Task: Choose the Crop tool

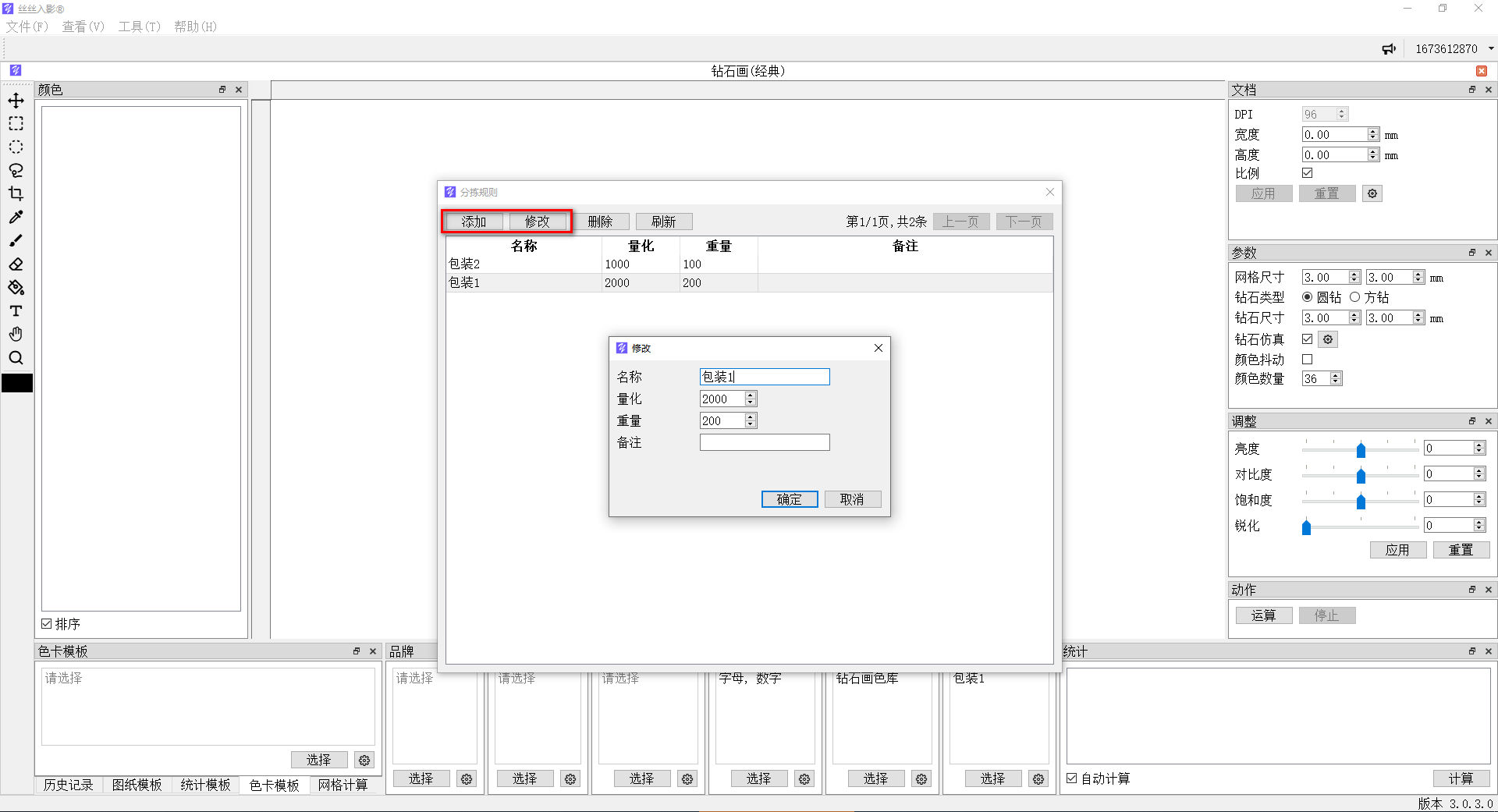Action: (x=16, y=194)
